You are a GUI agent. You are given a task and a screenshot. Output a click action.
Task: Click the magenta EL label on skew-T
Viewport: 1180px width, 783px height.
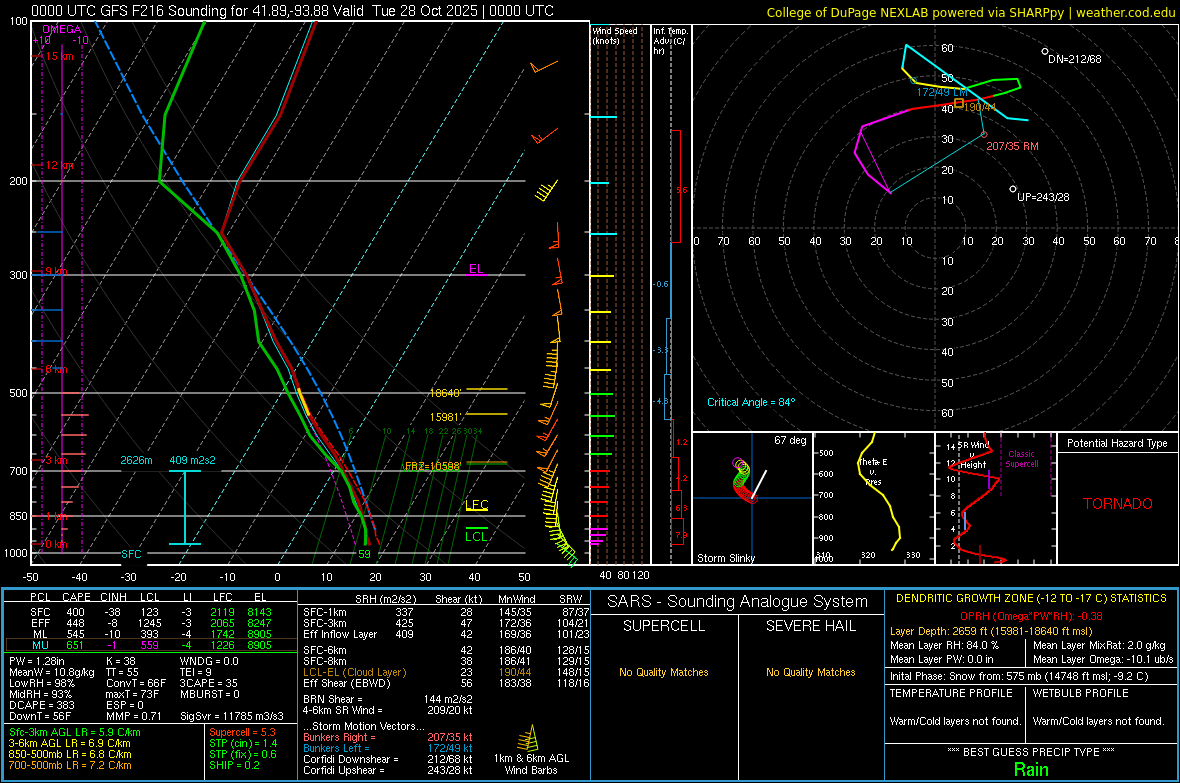point(477,268)
